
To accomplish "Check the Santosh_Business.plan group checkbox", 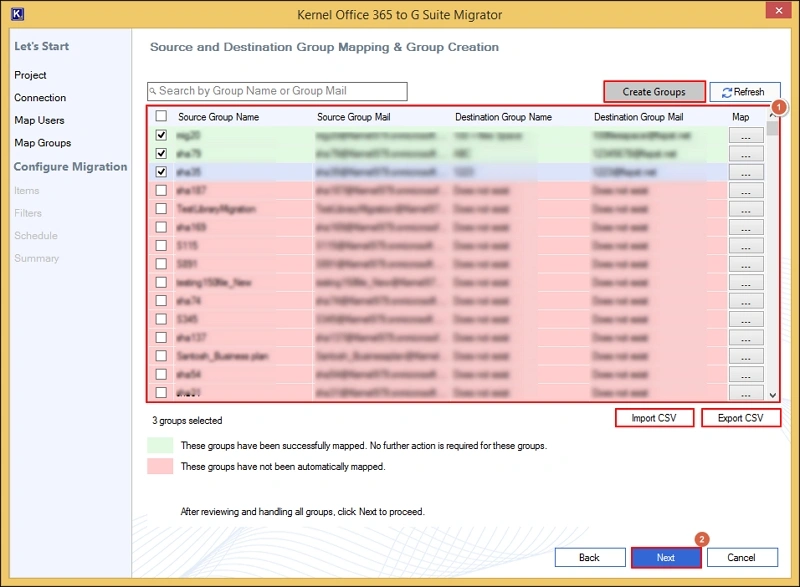I will pyautogui.click(x=161, y=356).
